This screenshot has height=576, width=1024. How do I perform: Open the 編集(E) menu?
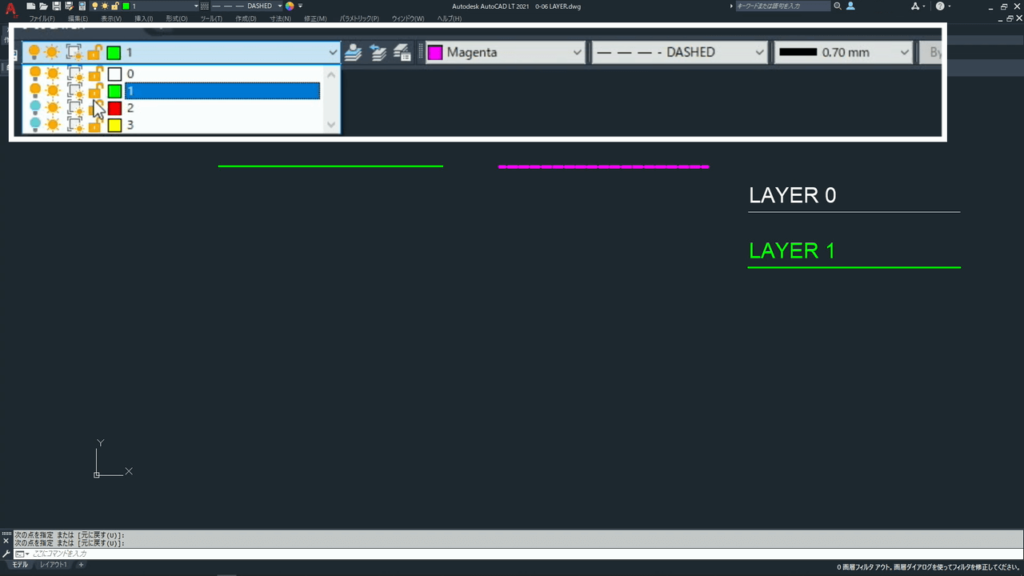[x=78, y=18]
